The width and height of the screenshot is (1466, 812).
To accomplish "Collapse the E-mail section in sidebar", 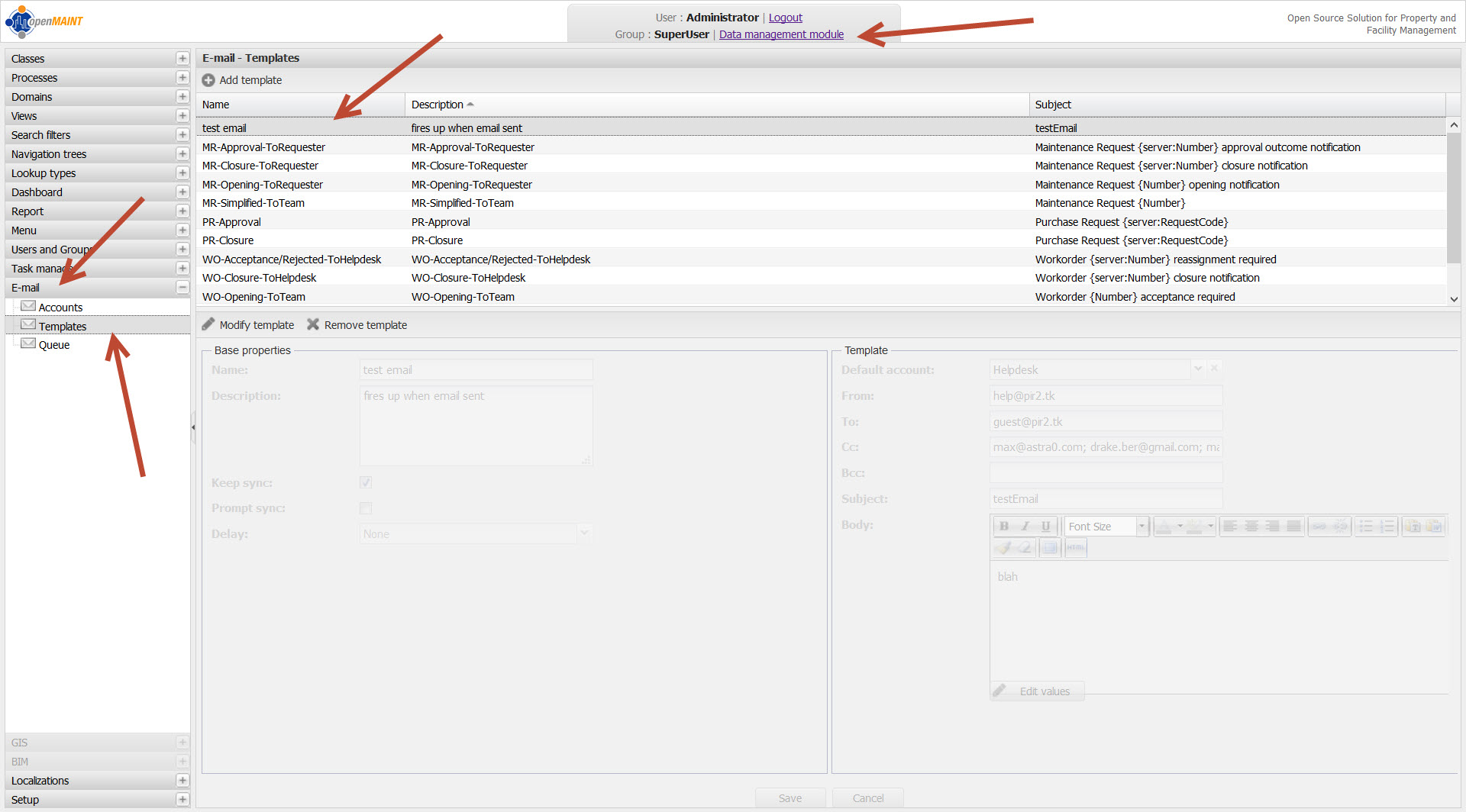I will 182,288.
